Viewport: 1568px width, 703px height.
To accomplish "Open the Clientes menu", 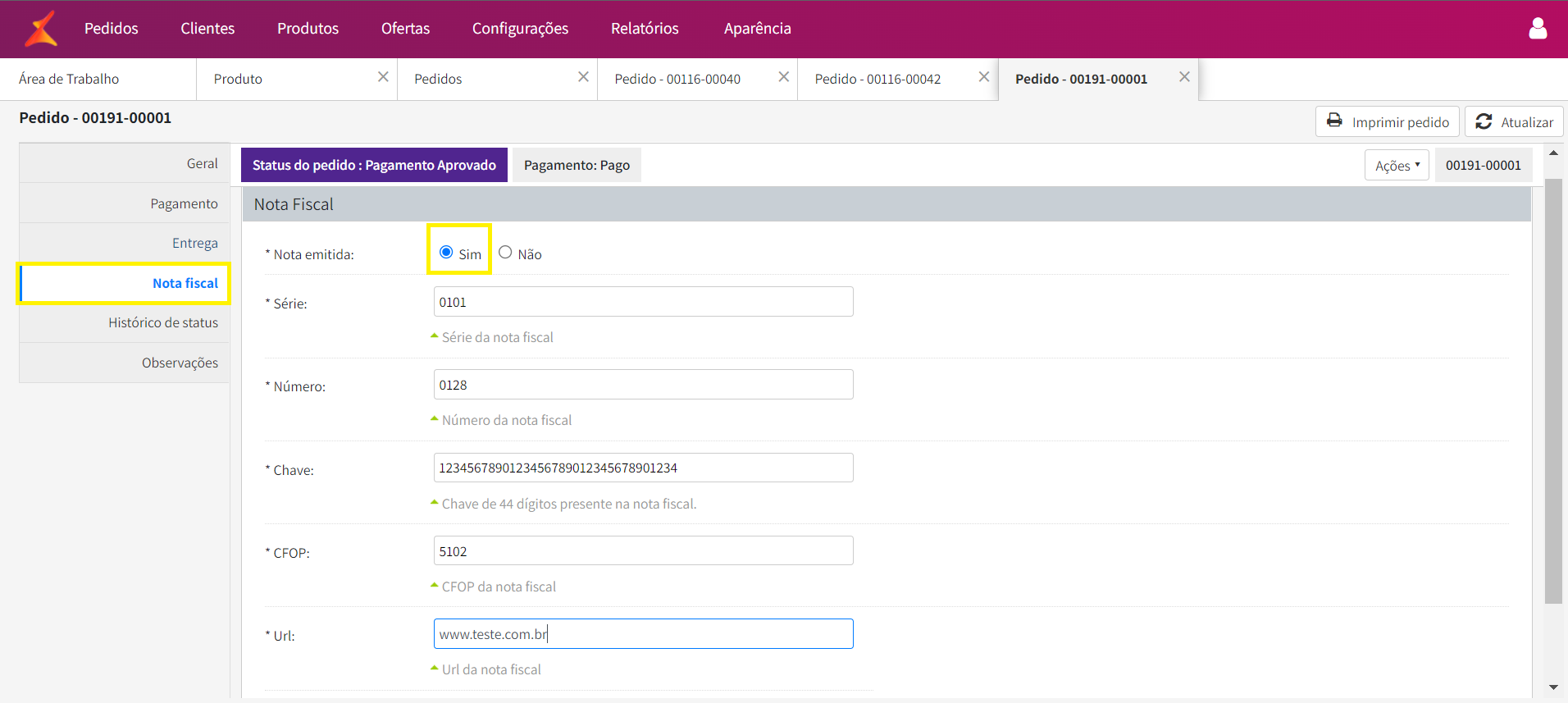I will (207, 29).
